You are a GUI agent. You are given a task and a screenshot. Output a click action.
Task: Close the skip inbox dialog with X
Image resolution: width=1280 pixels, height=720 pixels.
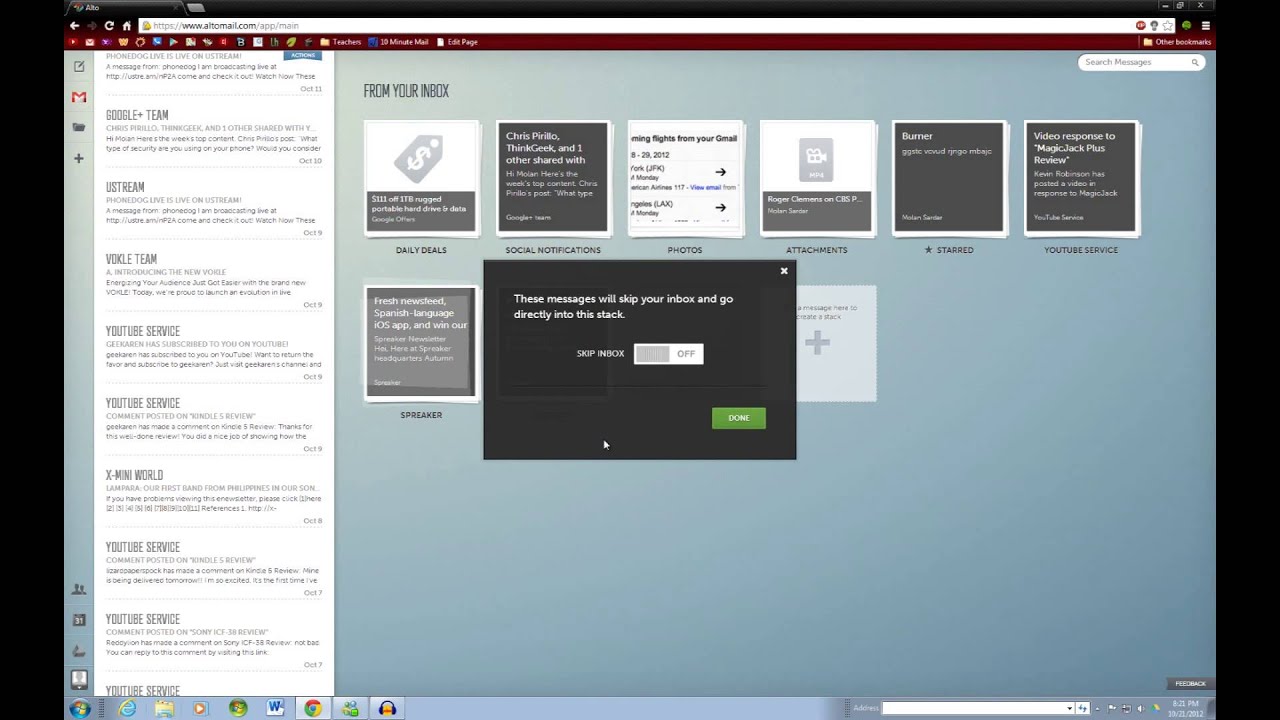coord(784,271)
